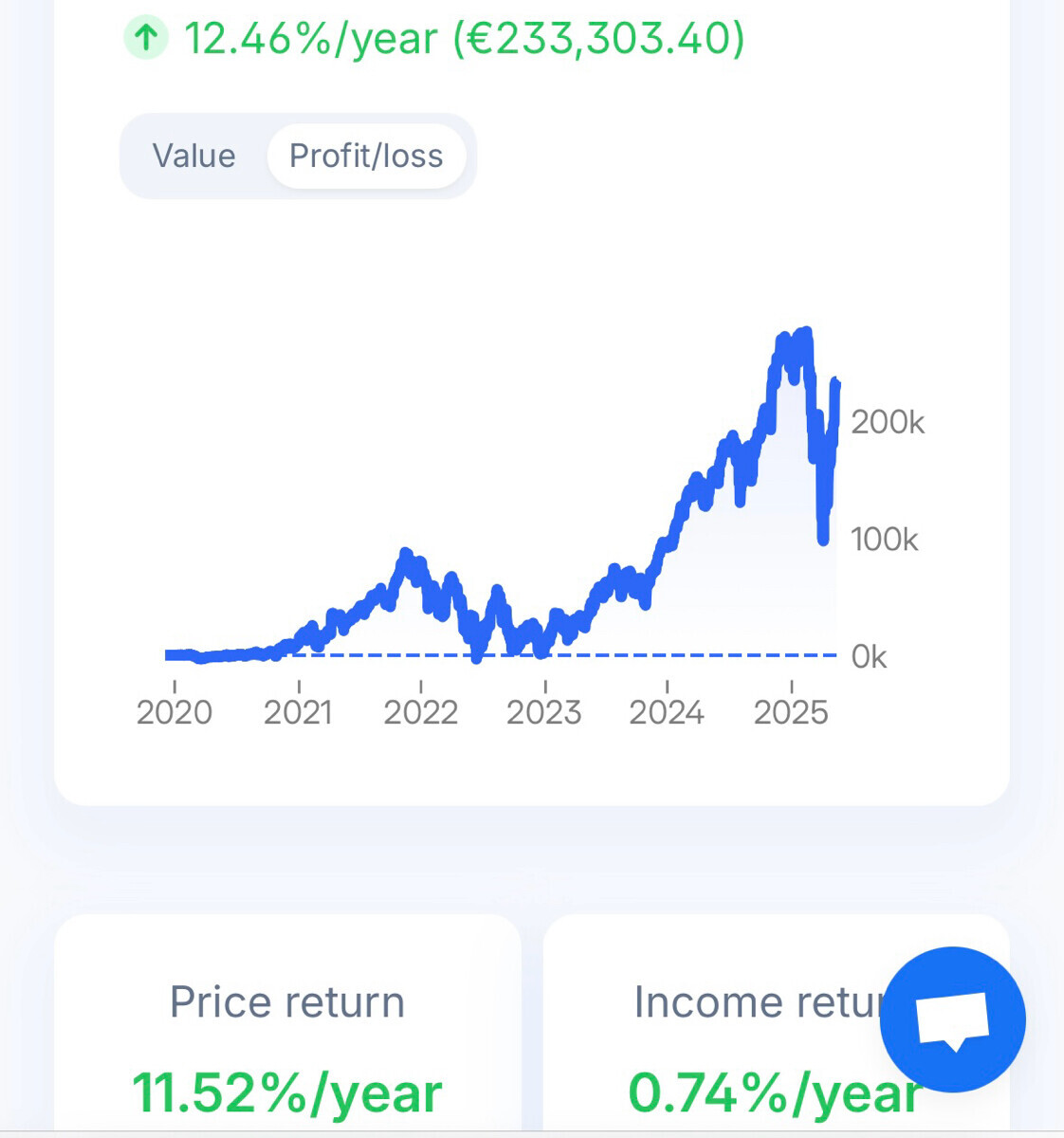This screenshot has height=1138, width=1064.
Task: Tap the 2024 year tick label
Action: coord(667,711)
